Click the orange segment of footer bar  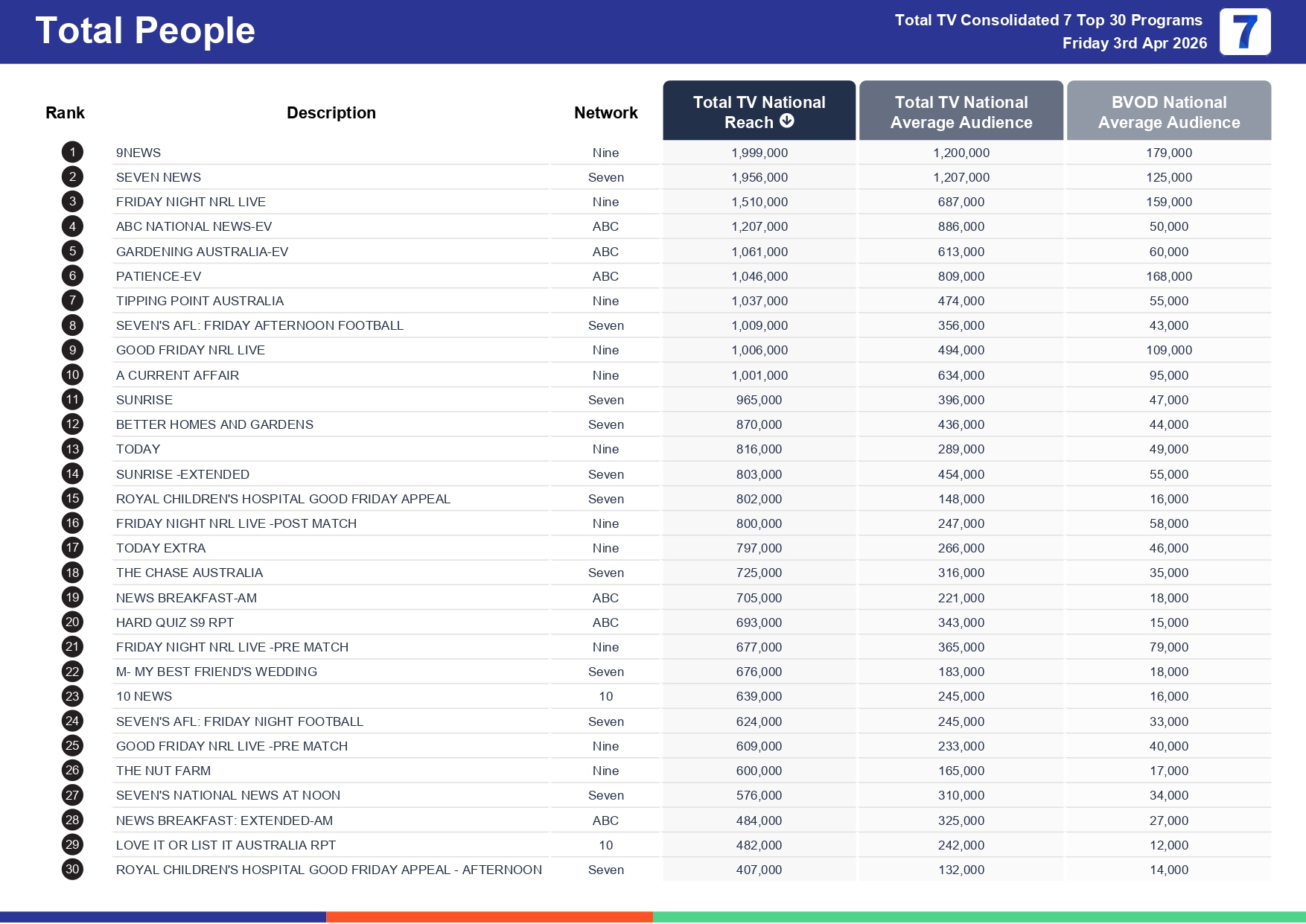(x=489, y=917)
